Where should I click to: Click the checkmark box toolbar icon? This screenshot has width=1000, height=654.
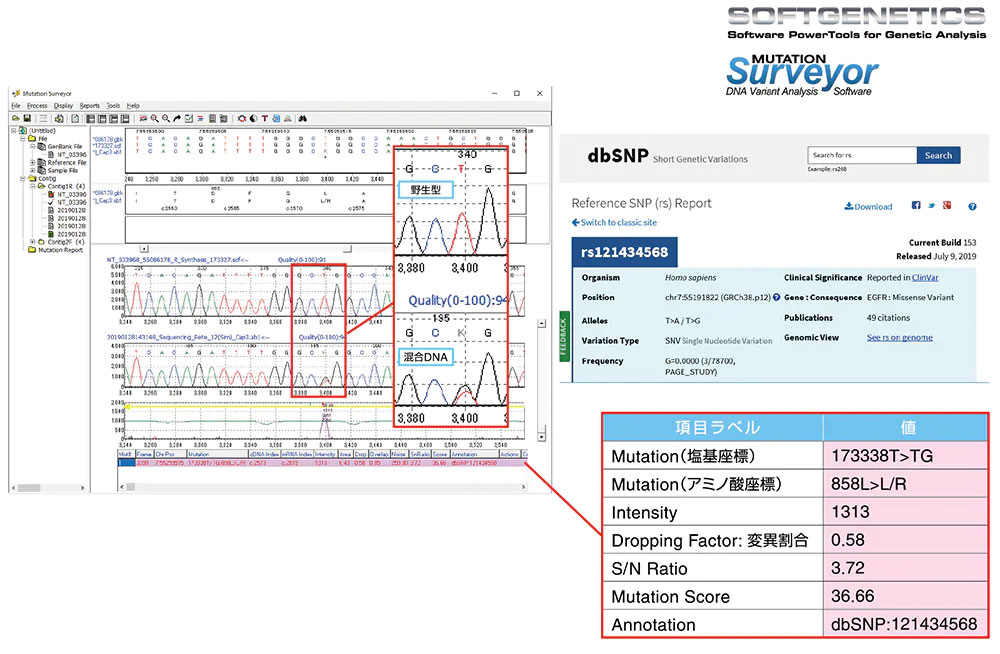(189, 119)
